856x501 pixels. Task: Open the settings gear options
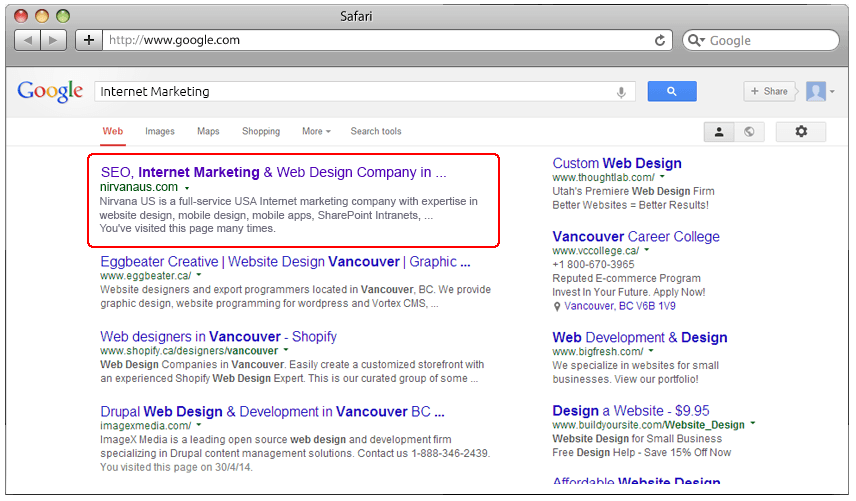tap(800, 131)
